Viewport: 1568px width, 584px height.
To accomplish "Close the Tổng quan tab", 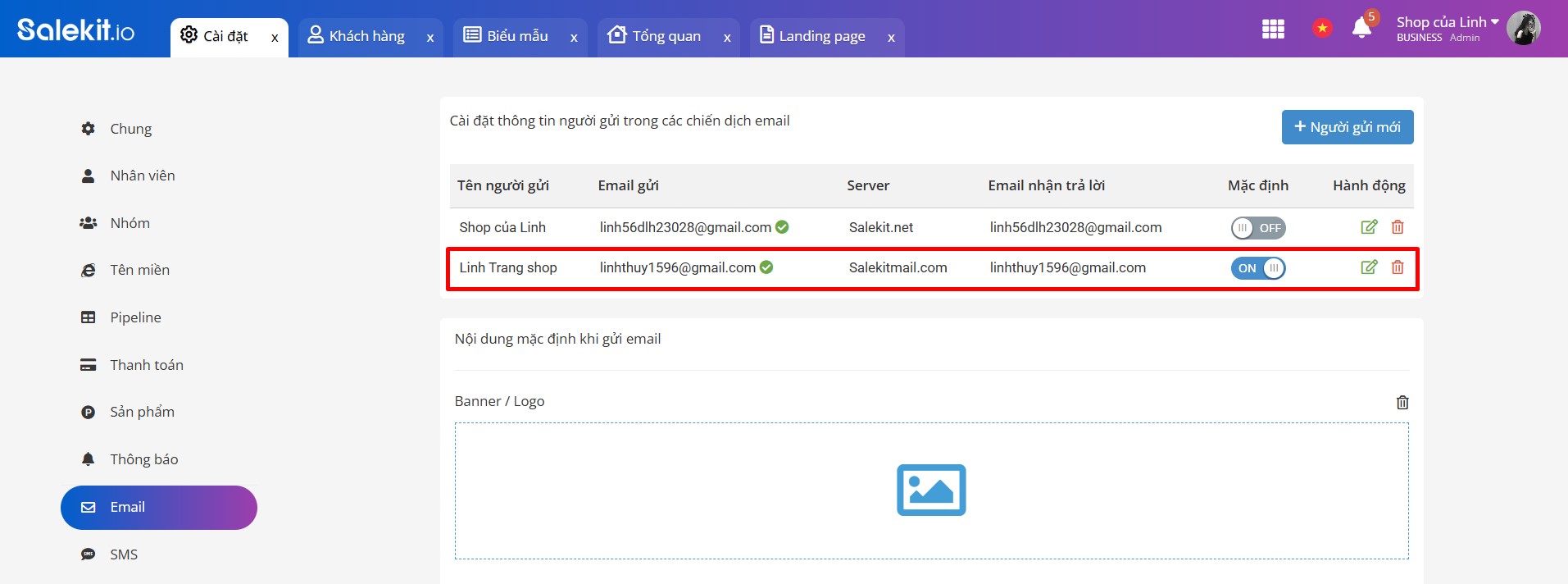I will tap(727, 38).
